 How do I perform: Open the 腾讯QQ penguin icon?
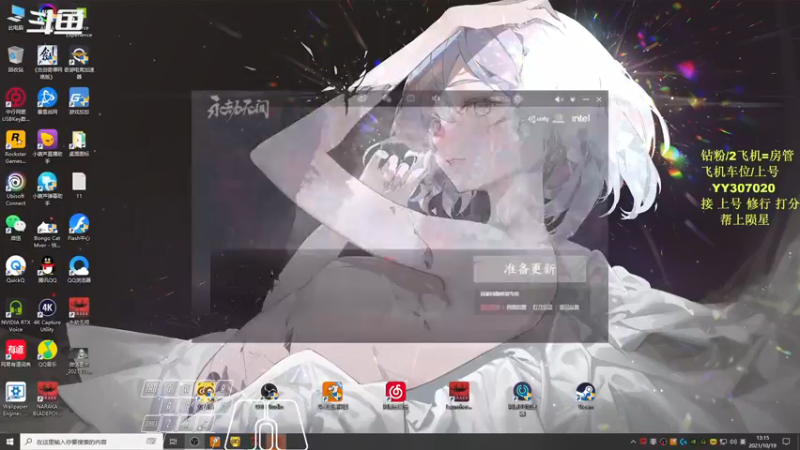click(47, 269)
